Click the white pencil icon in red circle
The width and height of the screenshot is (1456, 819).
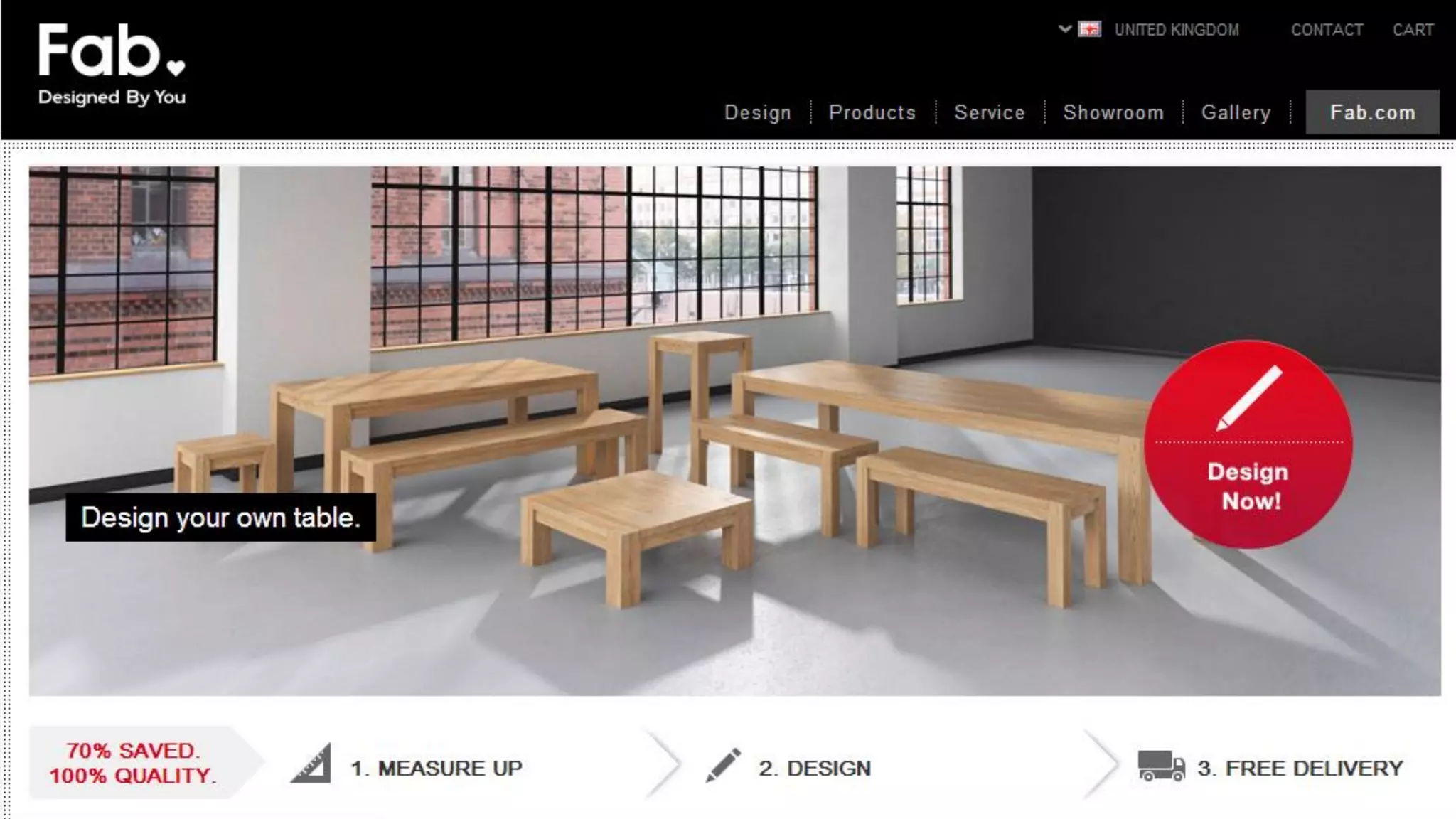tap(1249, 398)
